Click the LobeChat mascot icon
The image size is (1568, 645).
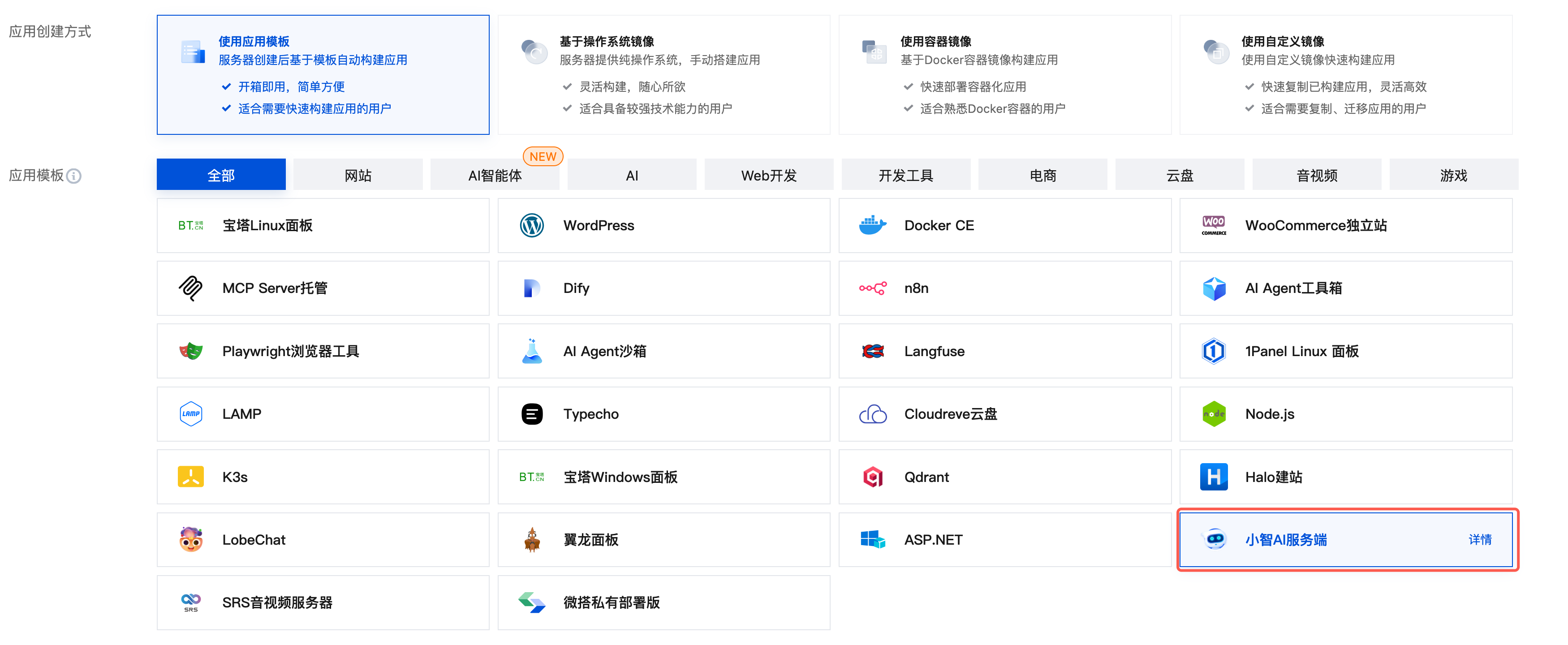[x=190, y=540]
